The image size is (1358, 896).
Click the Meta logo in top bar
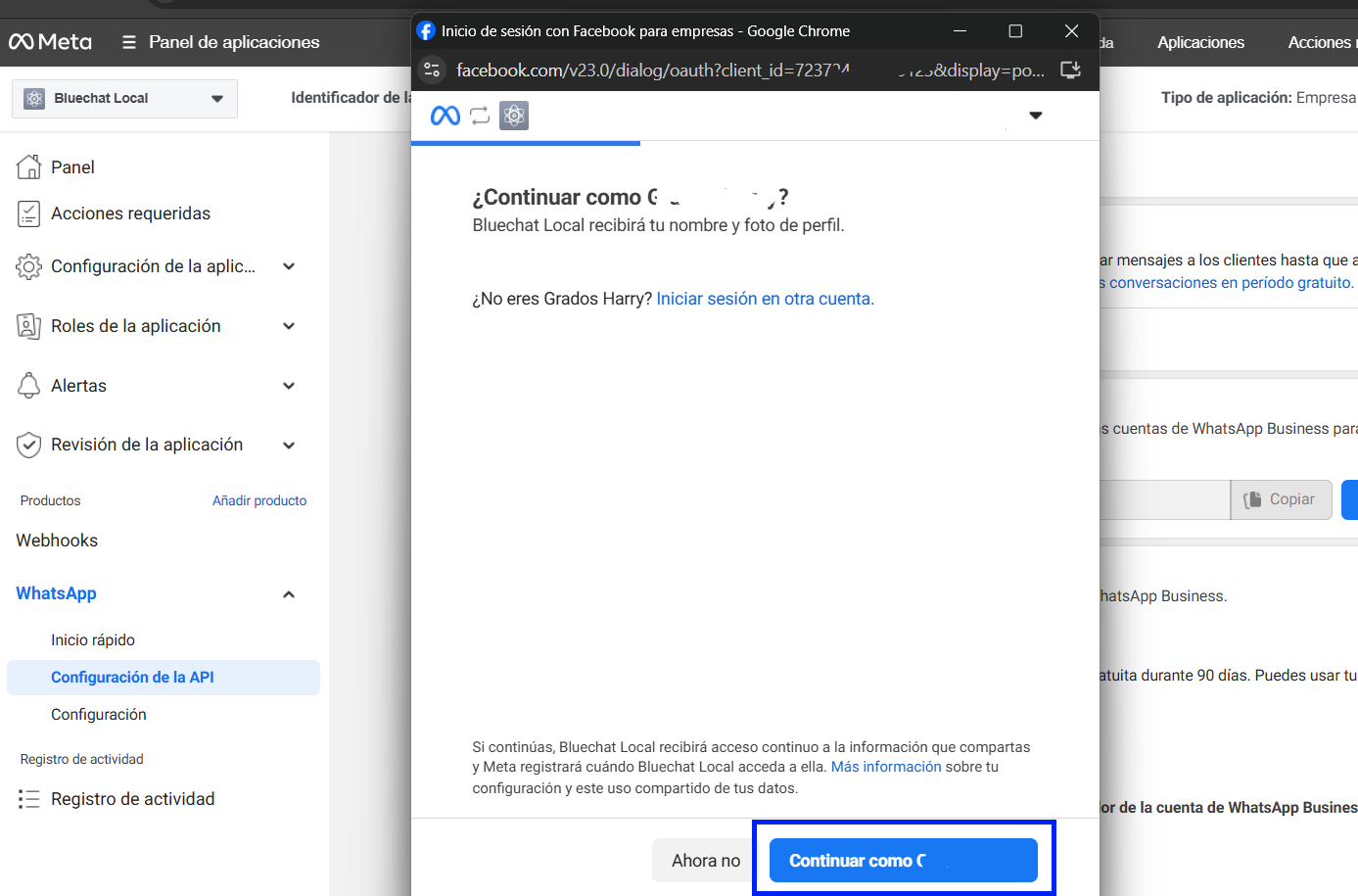point(50,42)
